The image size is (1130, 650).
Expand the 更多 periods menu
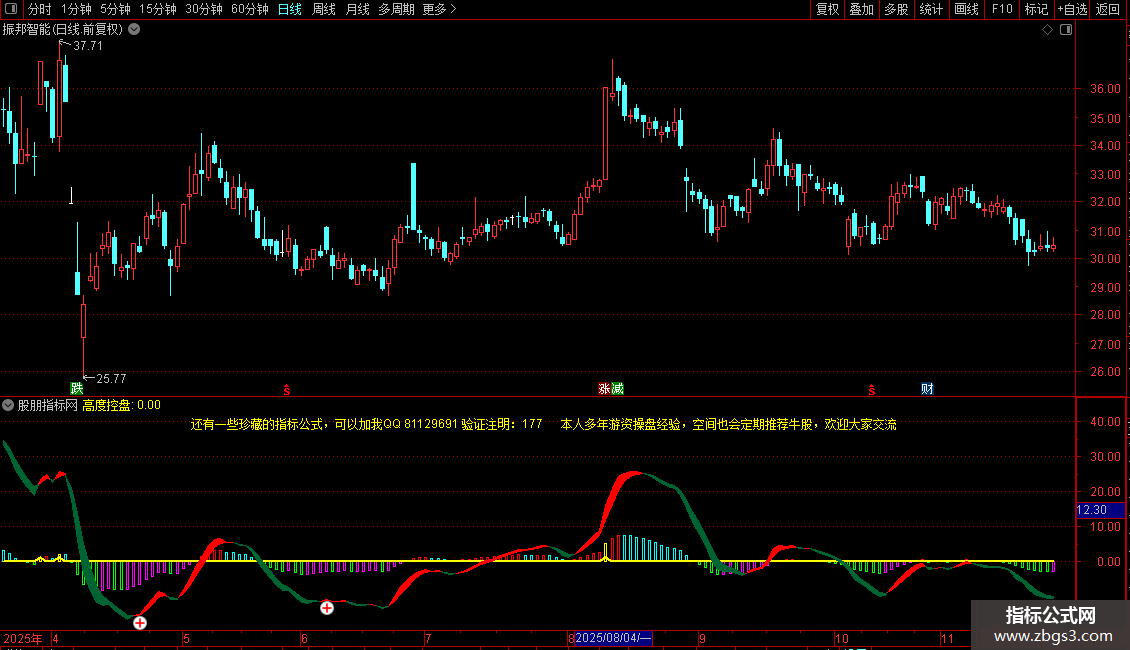[439, 9]
